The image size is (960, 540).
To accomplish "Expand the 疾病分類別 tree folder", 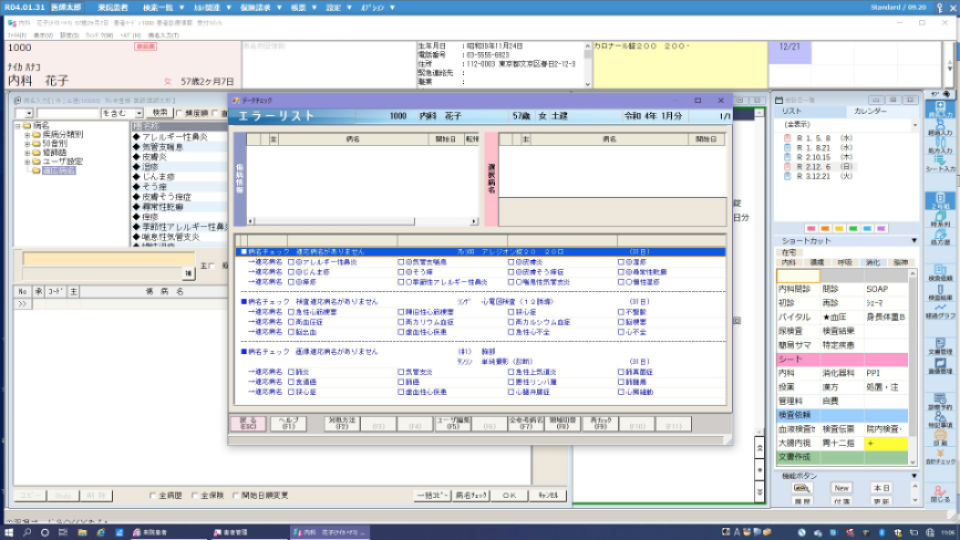I will (x=27, y=134).
